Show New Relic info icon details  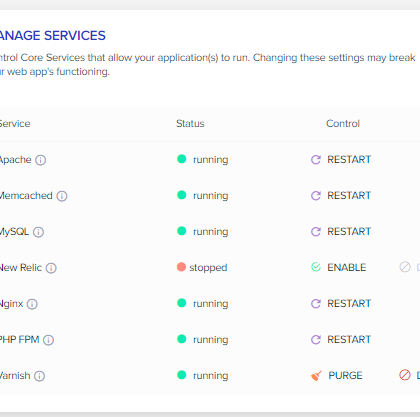(51, 268)
